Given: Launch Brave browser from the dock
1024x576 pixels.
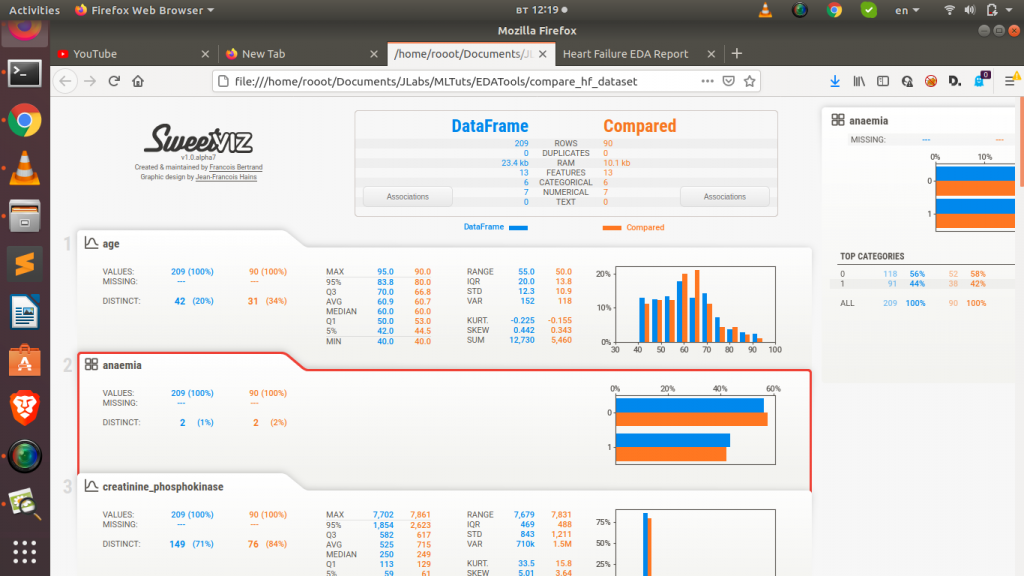Looking at the screenshot, I should tap(24, 406).
